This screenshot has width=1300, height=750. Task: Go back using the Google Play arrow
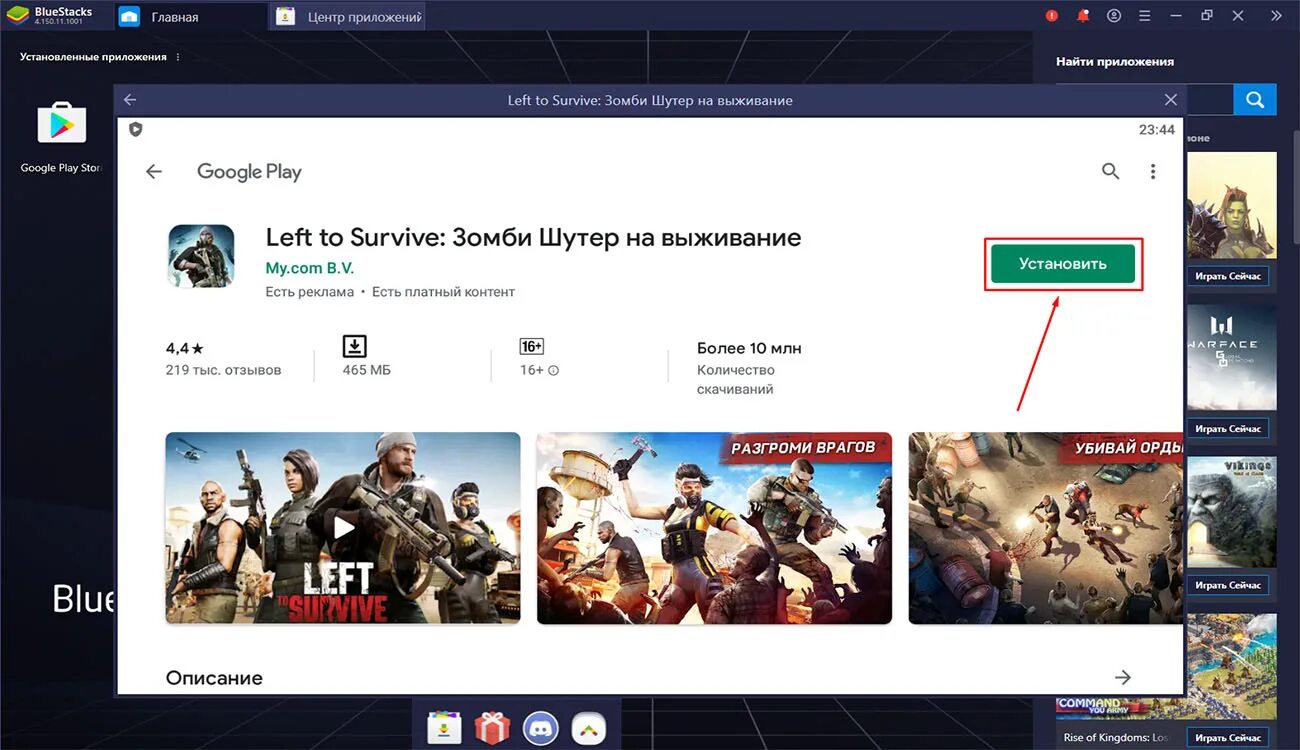click(154, 172)
